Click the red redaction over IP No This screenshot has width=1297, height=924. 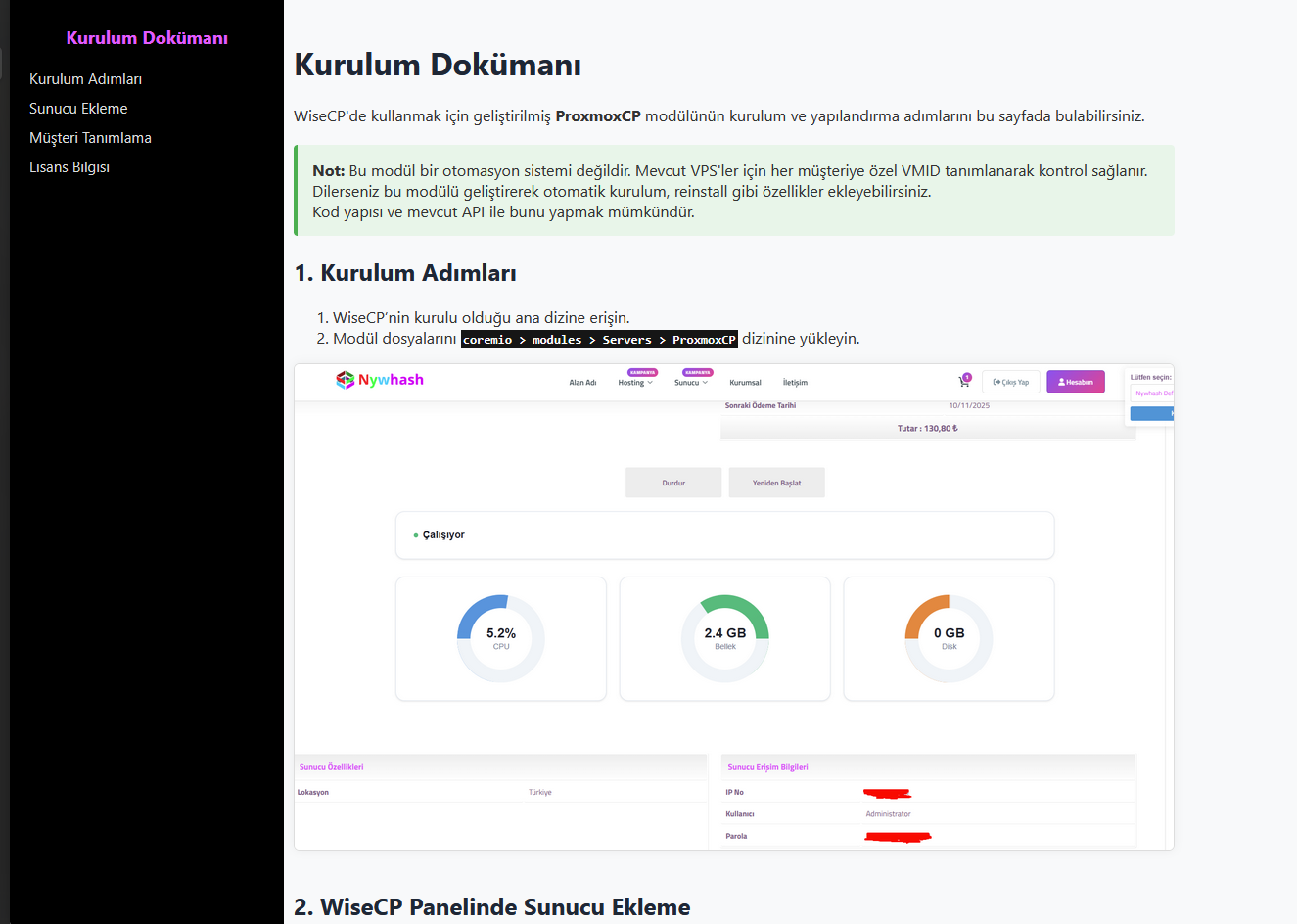(x=888, y=793)
